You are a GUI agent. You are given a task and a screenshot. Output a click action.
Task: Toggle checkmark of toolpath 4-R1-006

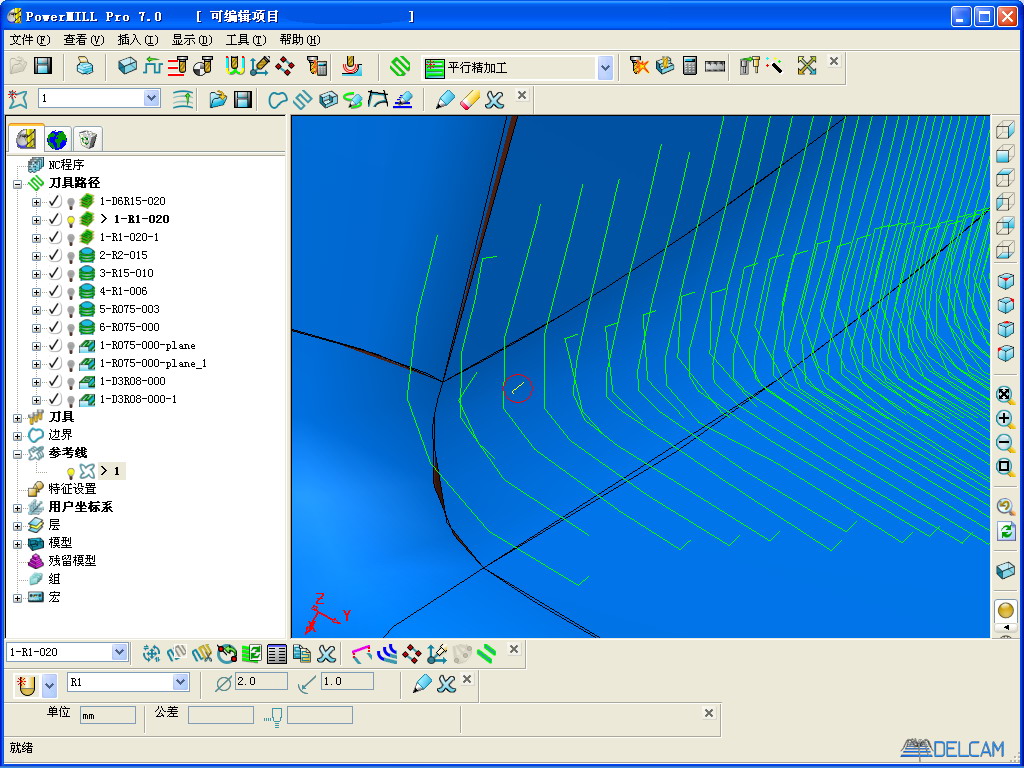[54, 291]
